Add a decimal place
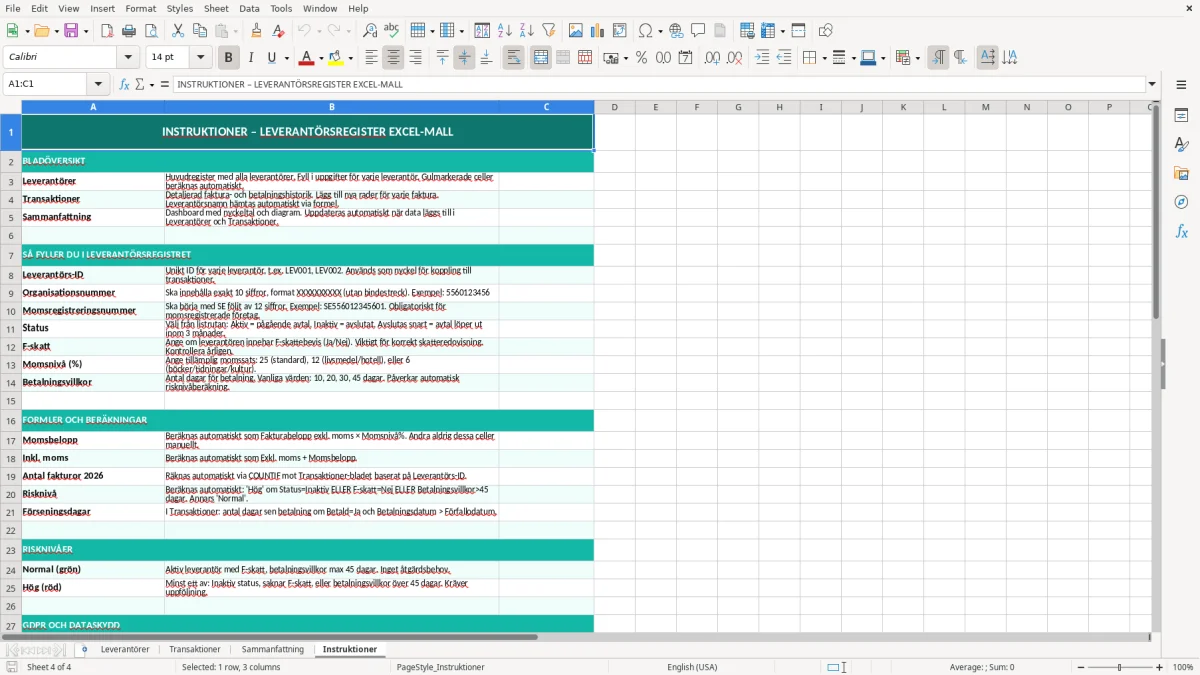 [712, 58]
